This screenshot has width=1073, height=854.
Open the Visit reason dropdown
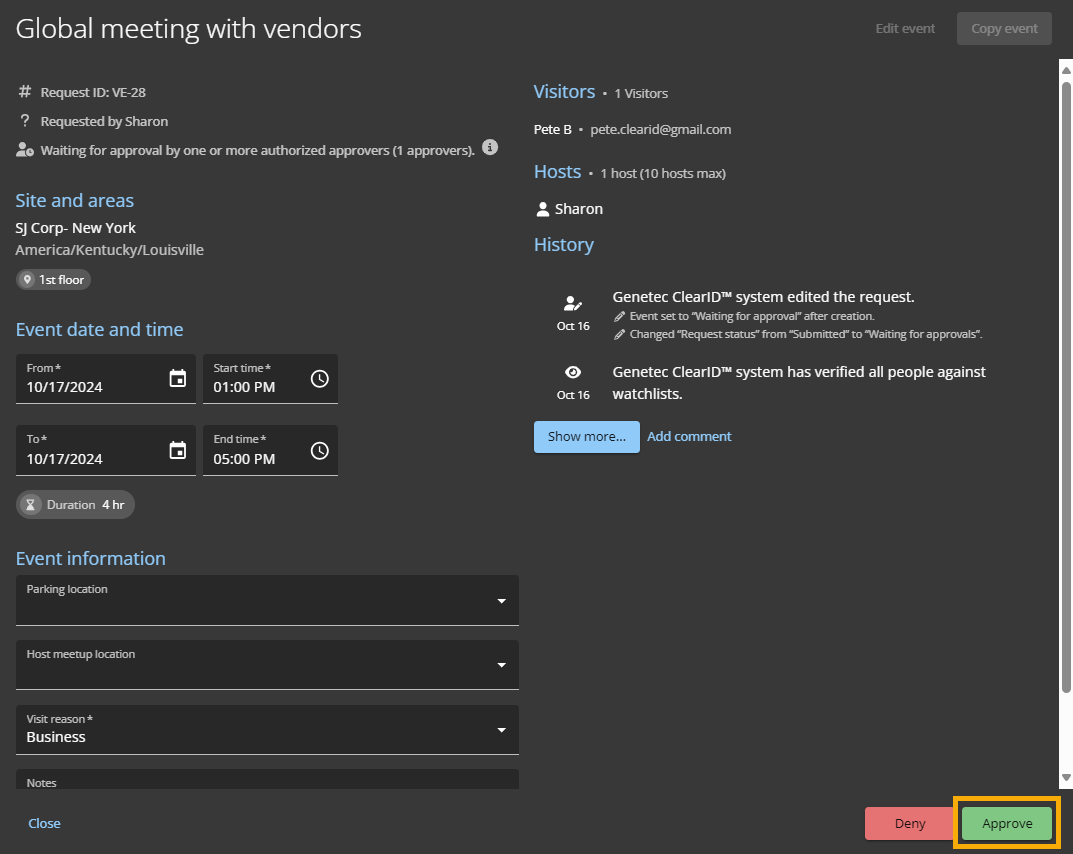[501, 730]
